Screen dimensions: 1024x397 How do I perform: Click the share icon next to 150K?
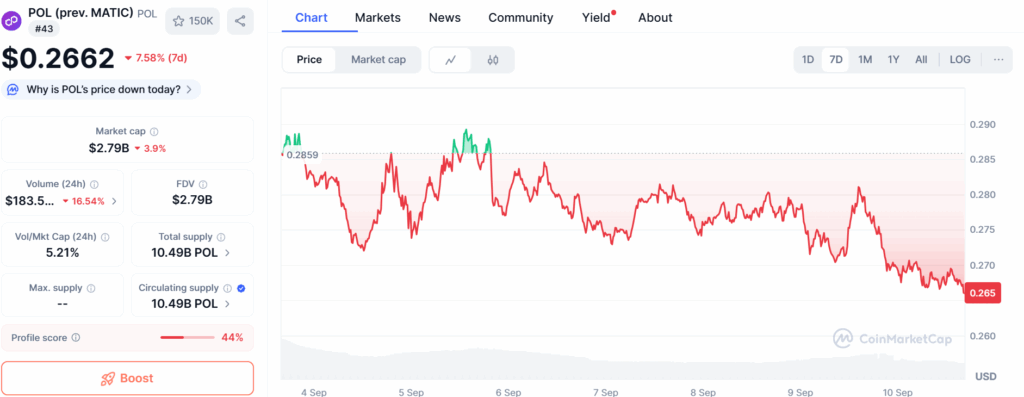click(240, 21)
